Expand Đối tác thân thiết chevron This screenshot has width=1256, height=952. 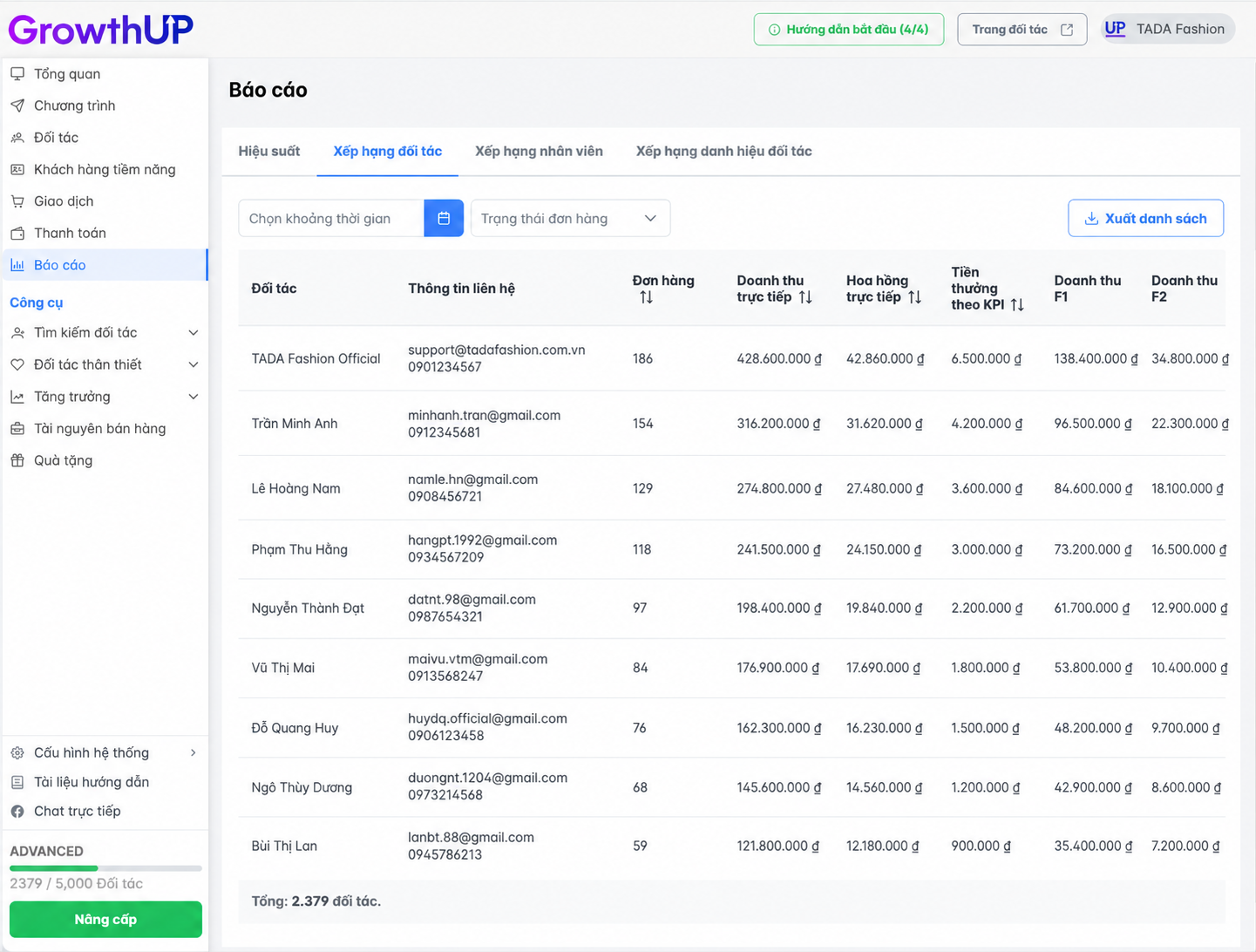pos(193,364)
